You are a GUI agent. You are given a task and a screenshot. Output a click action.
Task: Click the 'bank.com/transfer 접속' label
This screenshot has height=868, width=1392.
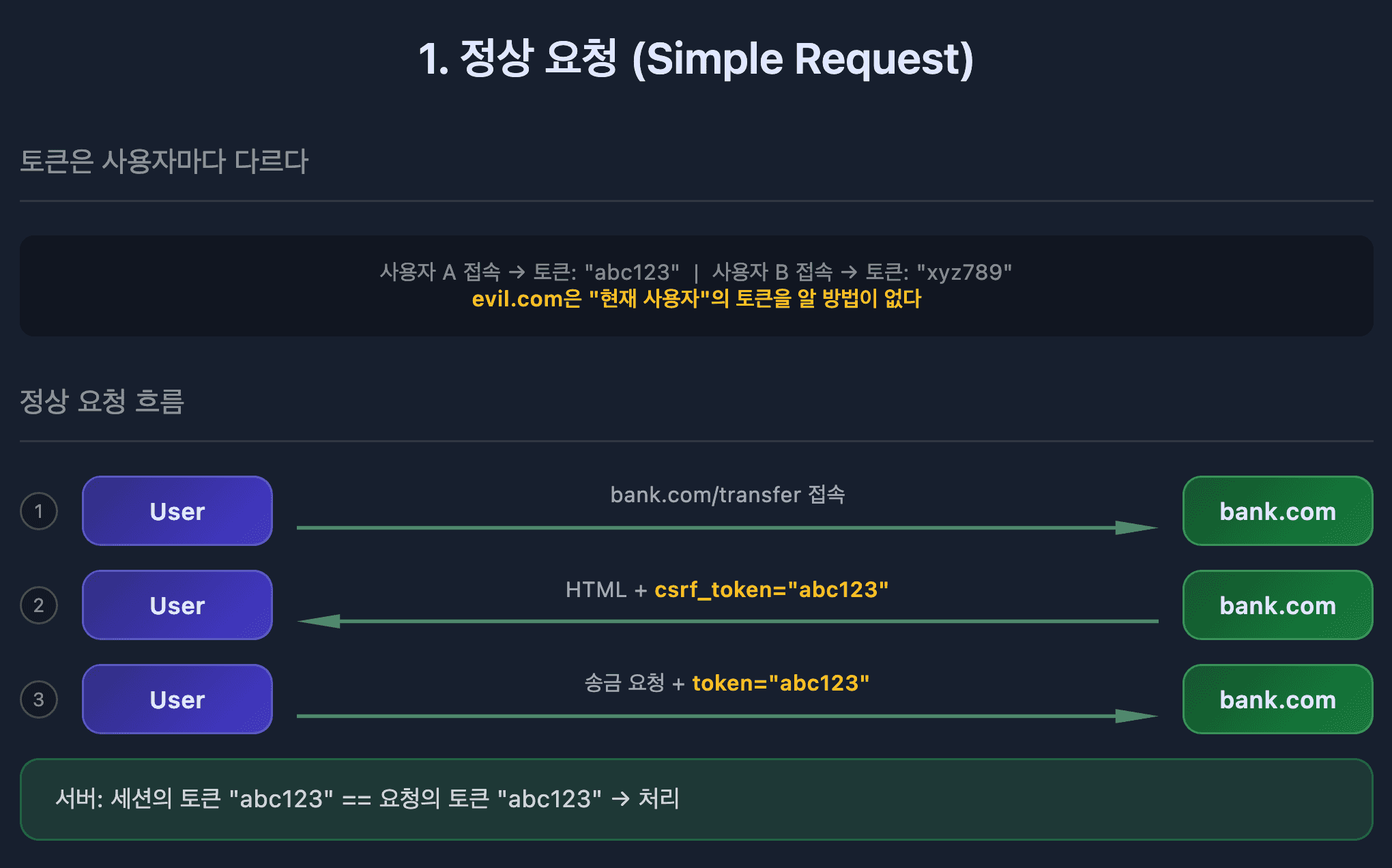pos(727,495)
